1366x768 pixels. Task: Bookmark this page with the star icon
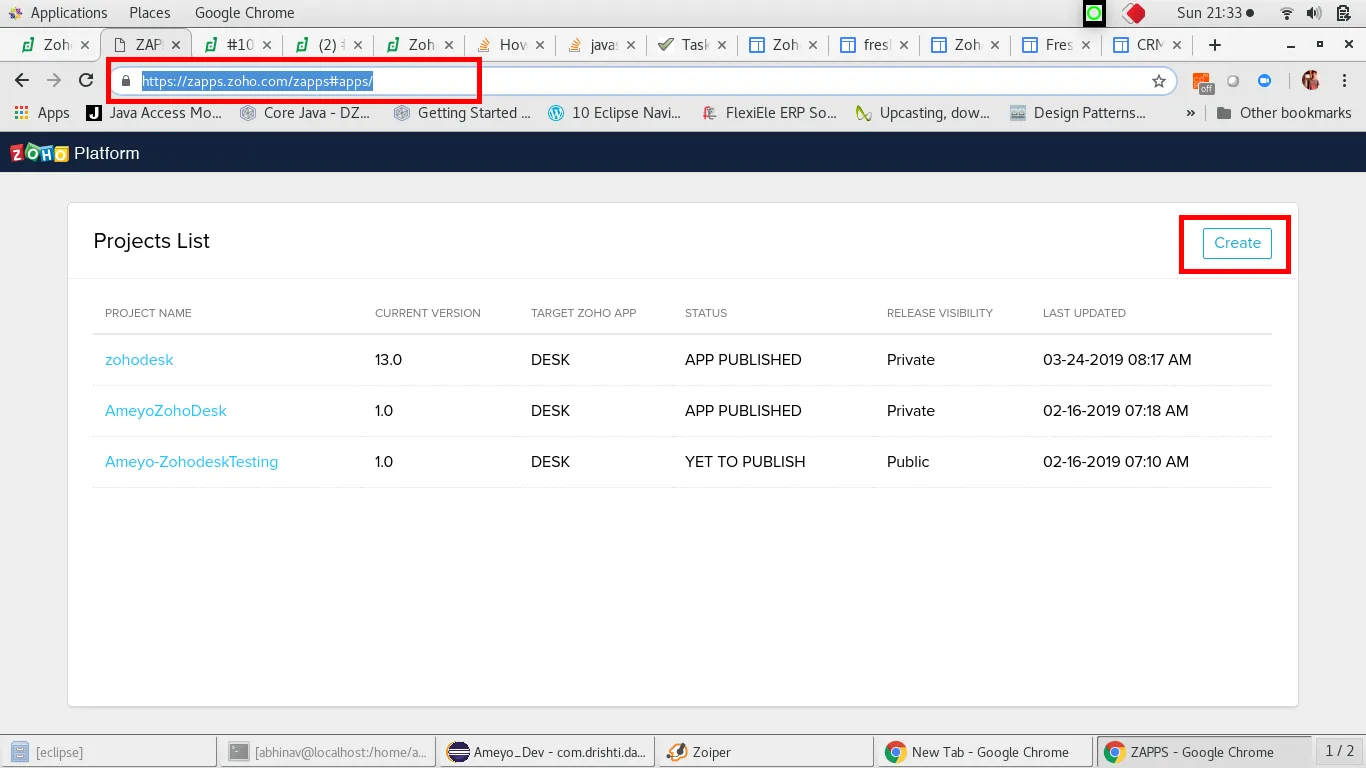coord(1159,81)
